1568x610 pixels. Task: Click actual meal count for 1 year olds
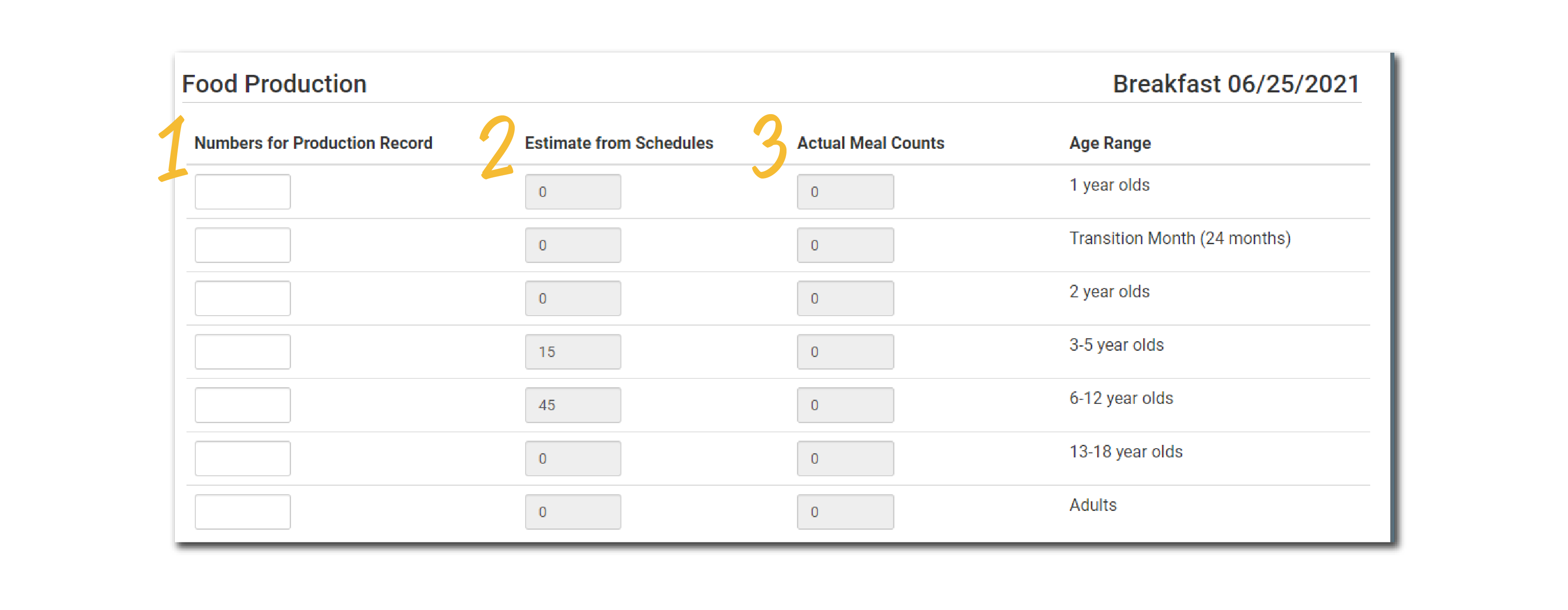click(845, 192)
